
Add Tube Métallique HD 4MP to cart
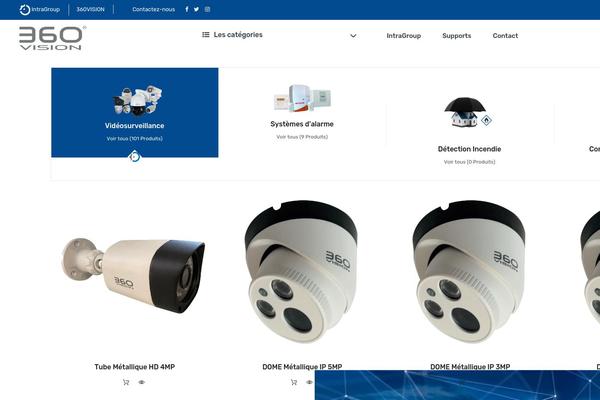[x=126, y=382]
